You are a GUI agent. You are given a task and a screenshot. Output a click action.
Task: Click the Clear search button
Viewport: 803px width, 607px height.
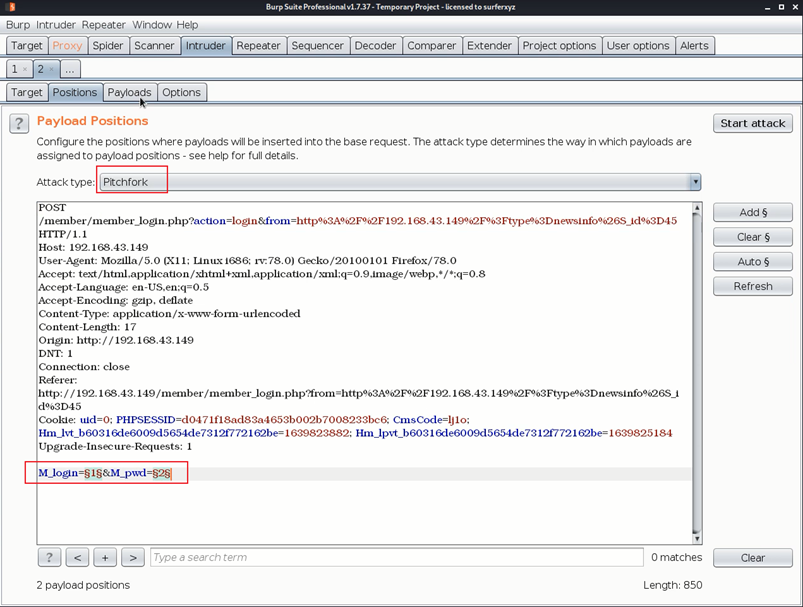point(753,558)
